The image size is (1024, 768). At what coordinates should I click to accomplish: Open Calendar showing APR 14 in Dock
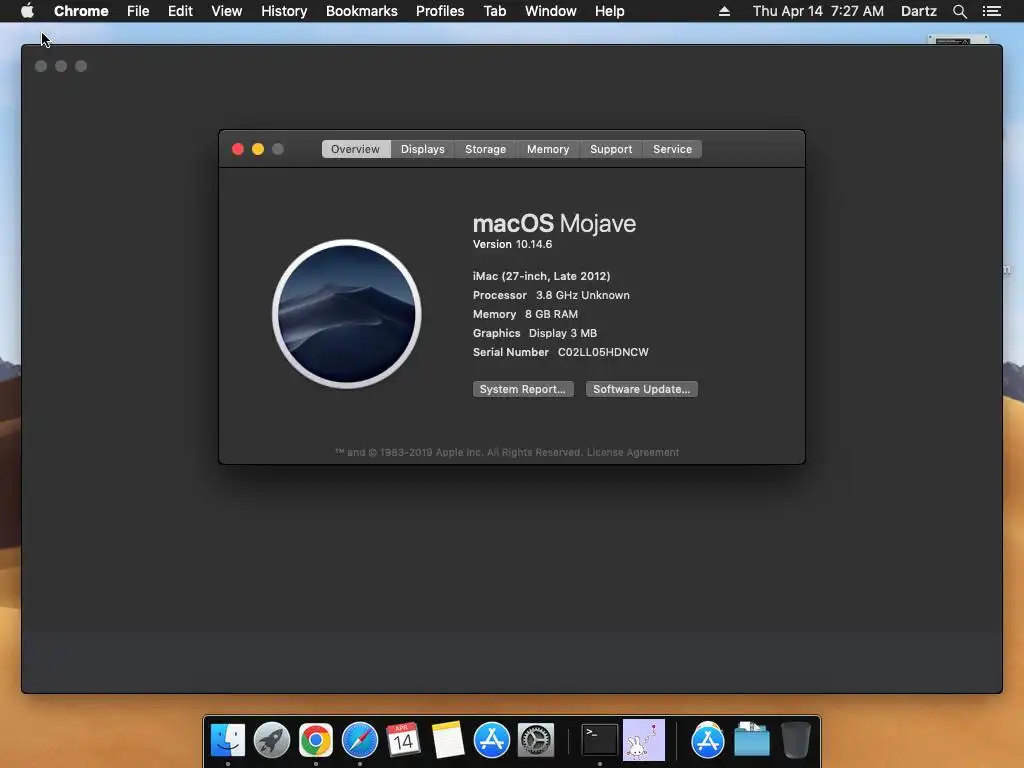pyautogui.click(x=403, y=739)
